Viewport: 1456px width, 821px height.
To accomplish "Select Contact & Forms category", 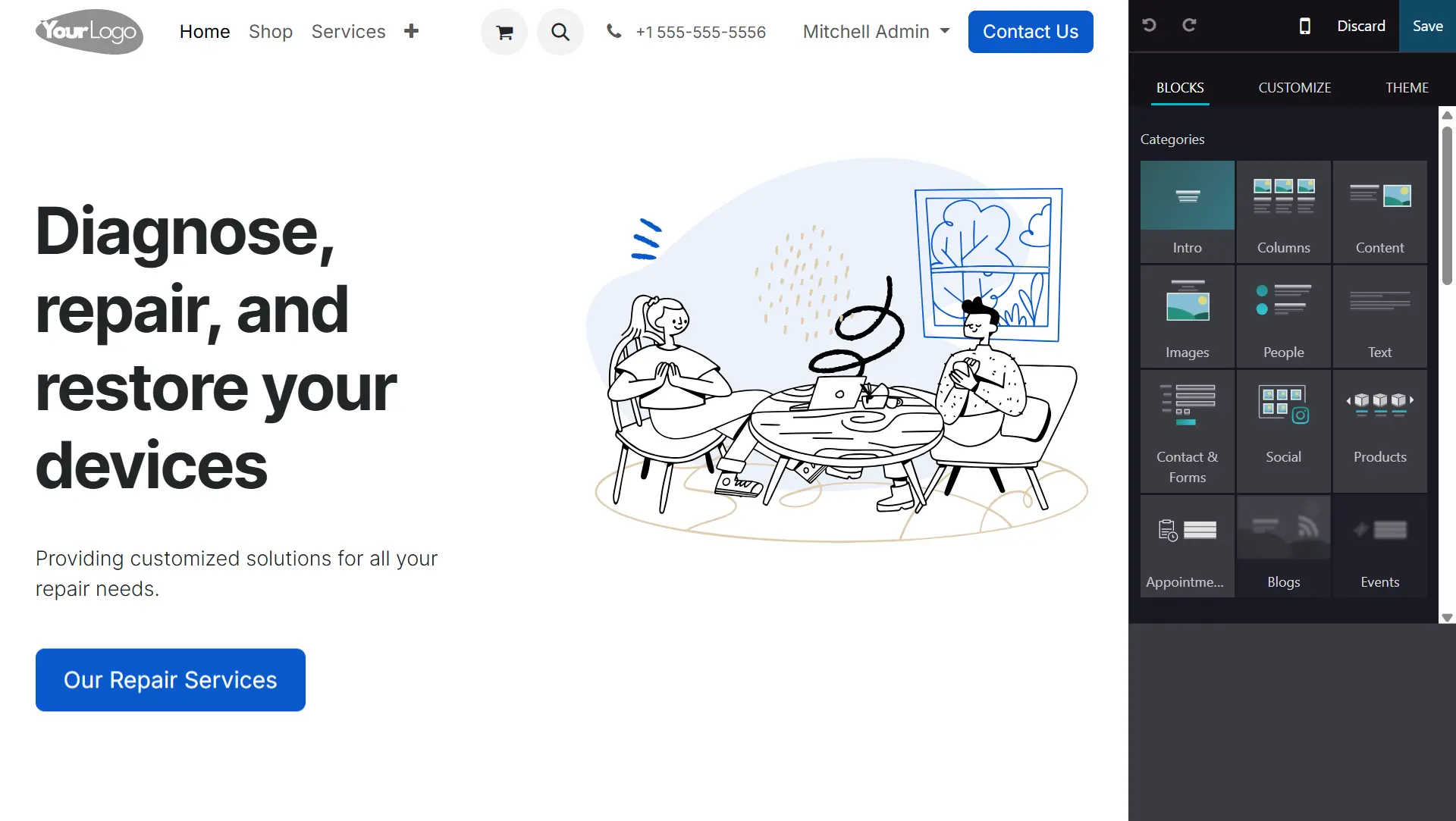I will pos(1188,431).
